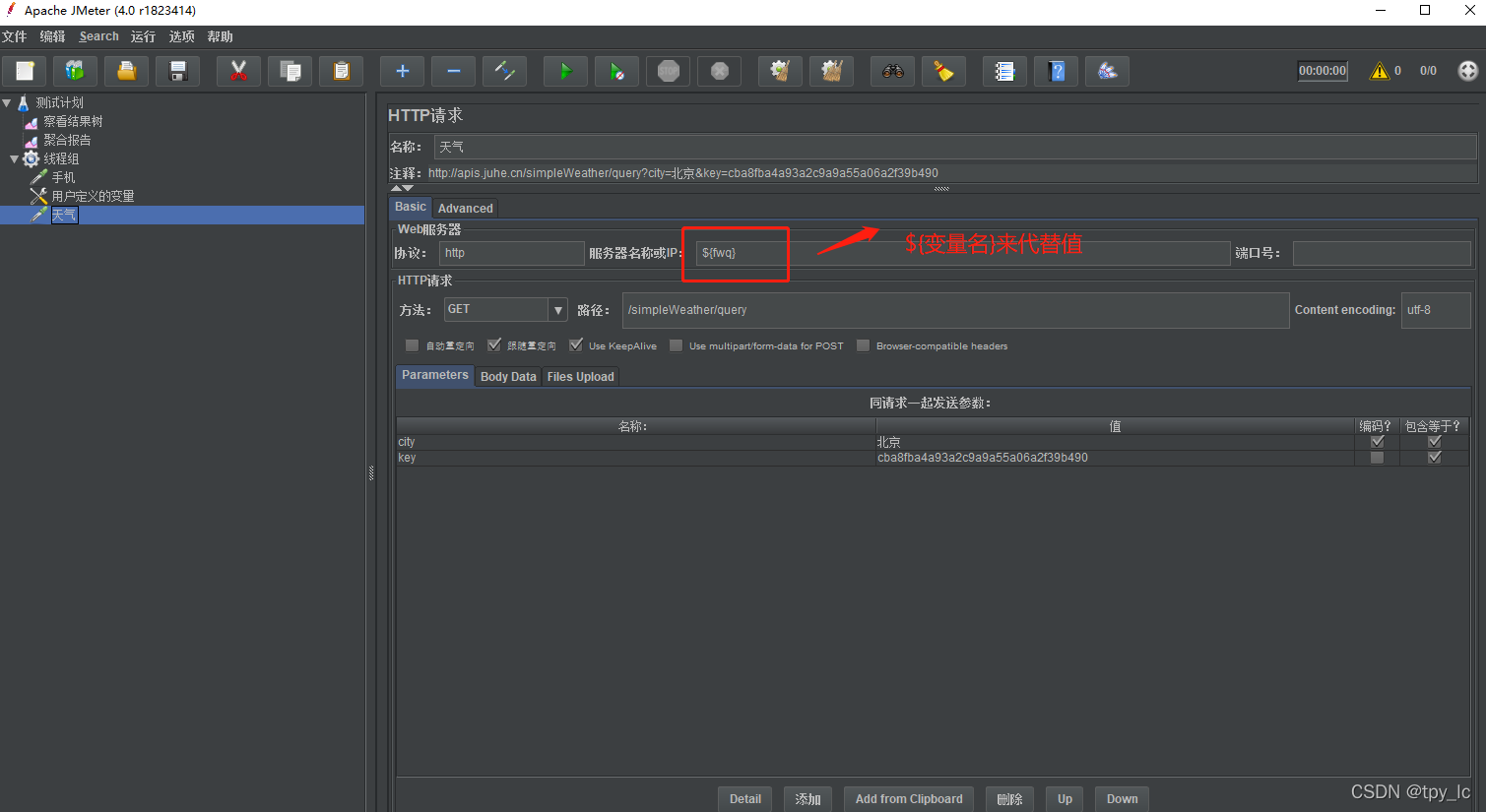Start the test with green play icon

[565, 71]
